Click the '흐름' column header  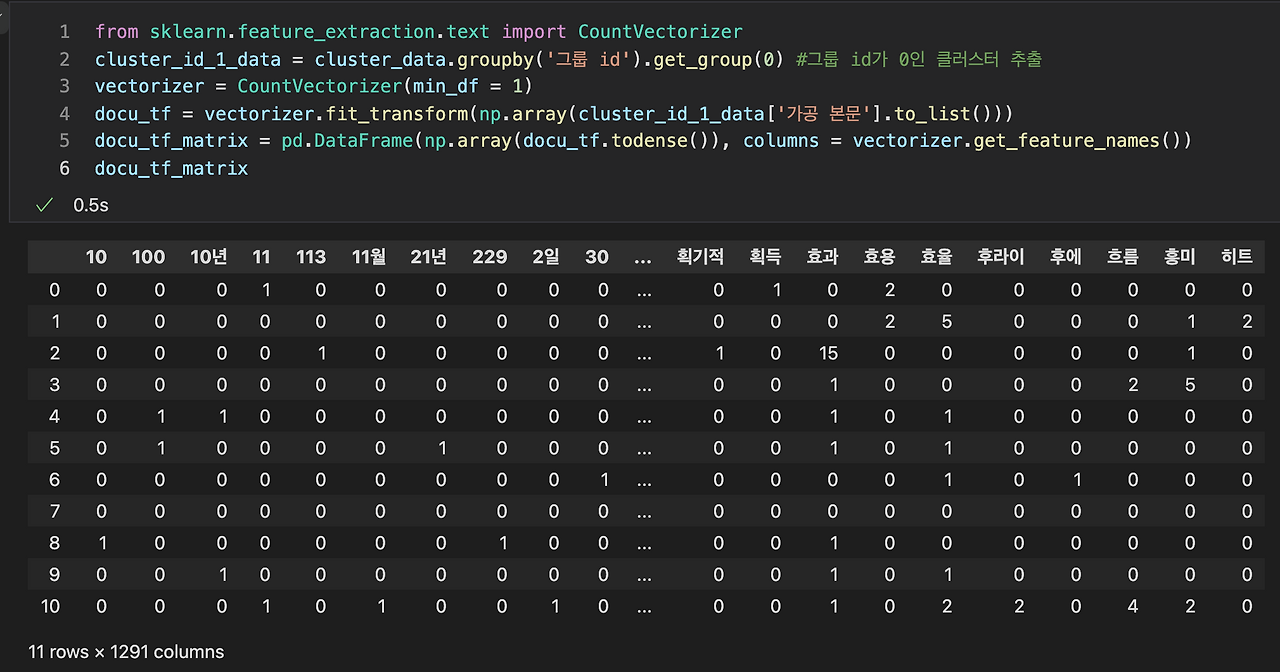(x=1123, y=257)
